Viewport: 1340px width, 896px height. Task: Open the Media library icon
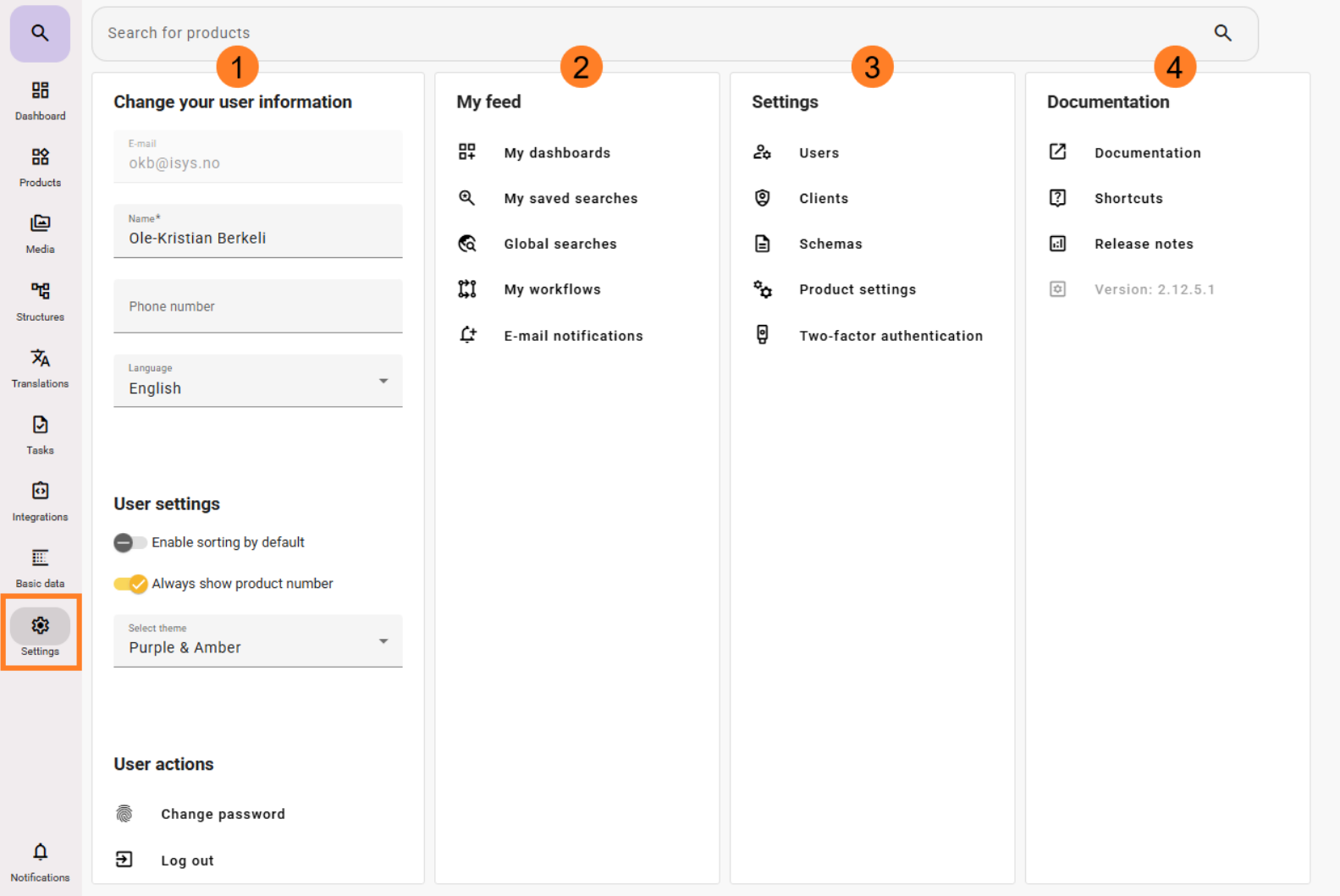coord(40,234)
